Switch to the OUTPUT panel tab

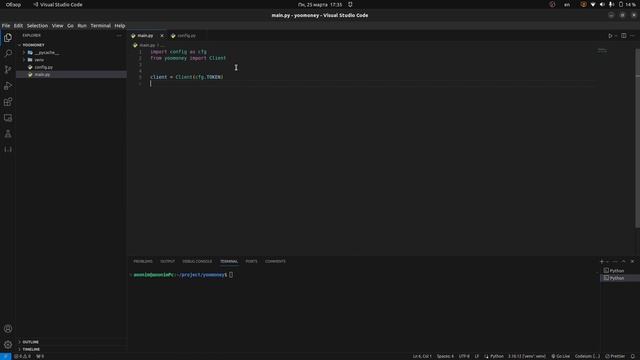point(167,261)
